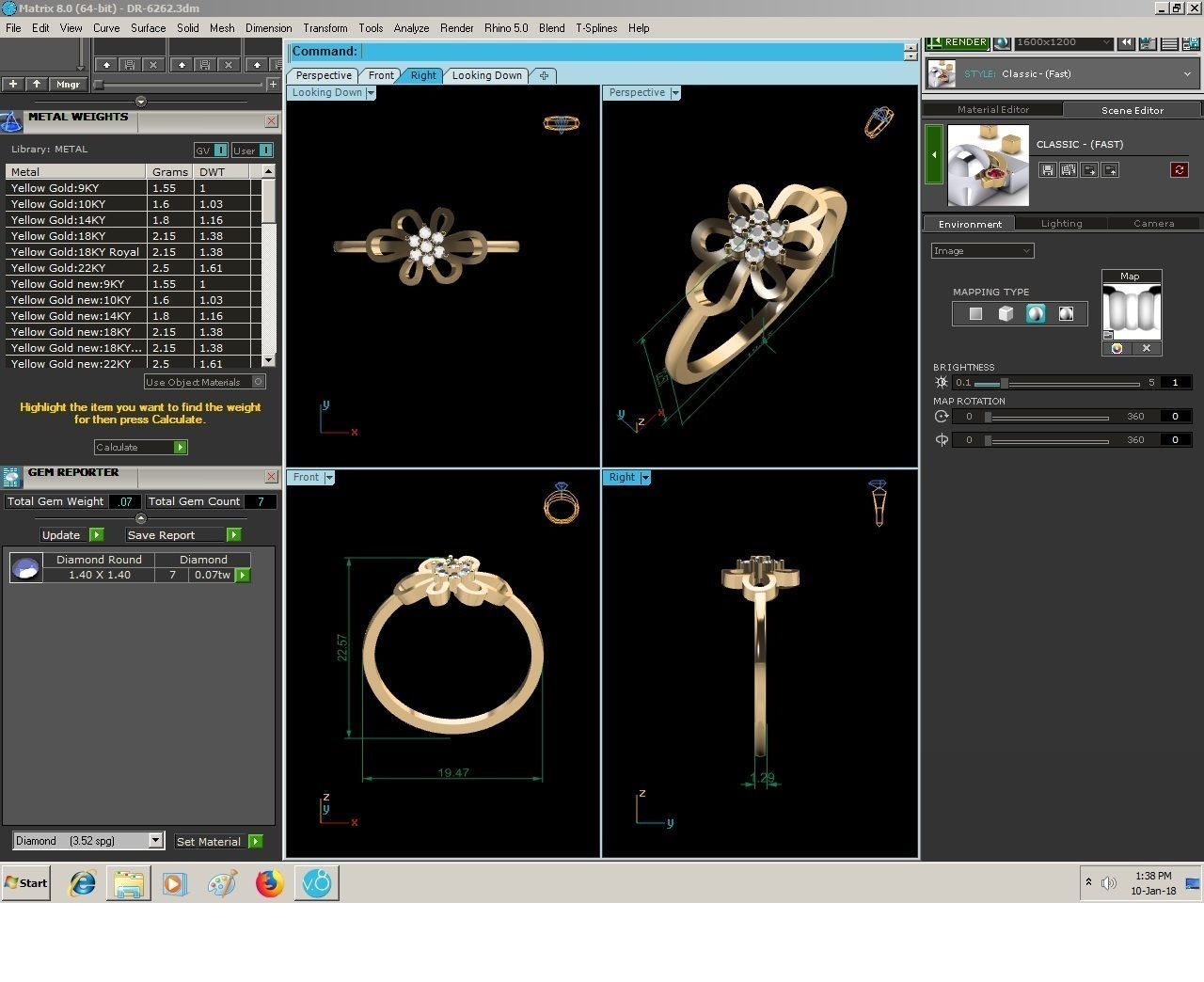Click the Command input field
Viewport: 1204px width, 982px height.
tap(632, 52)
